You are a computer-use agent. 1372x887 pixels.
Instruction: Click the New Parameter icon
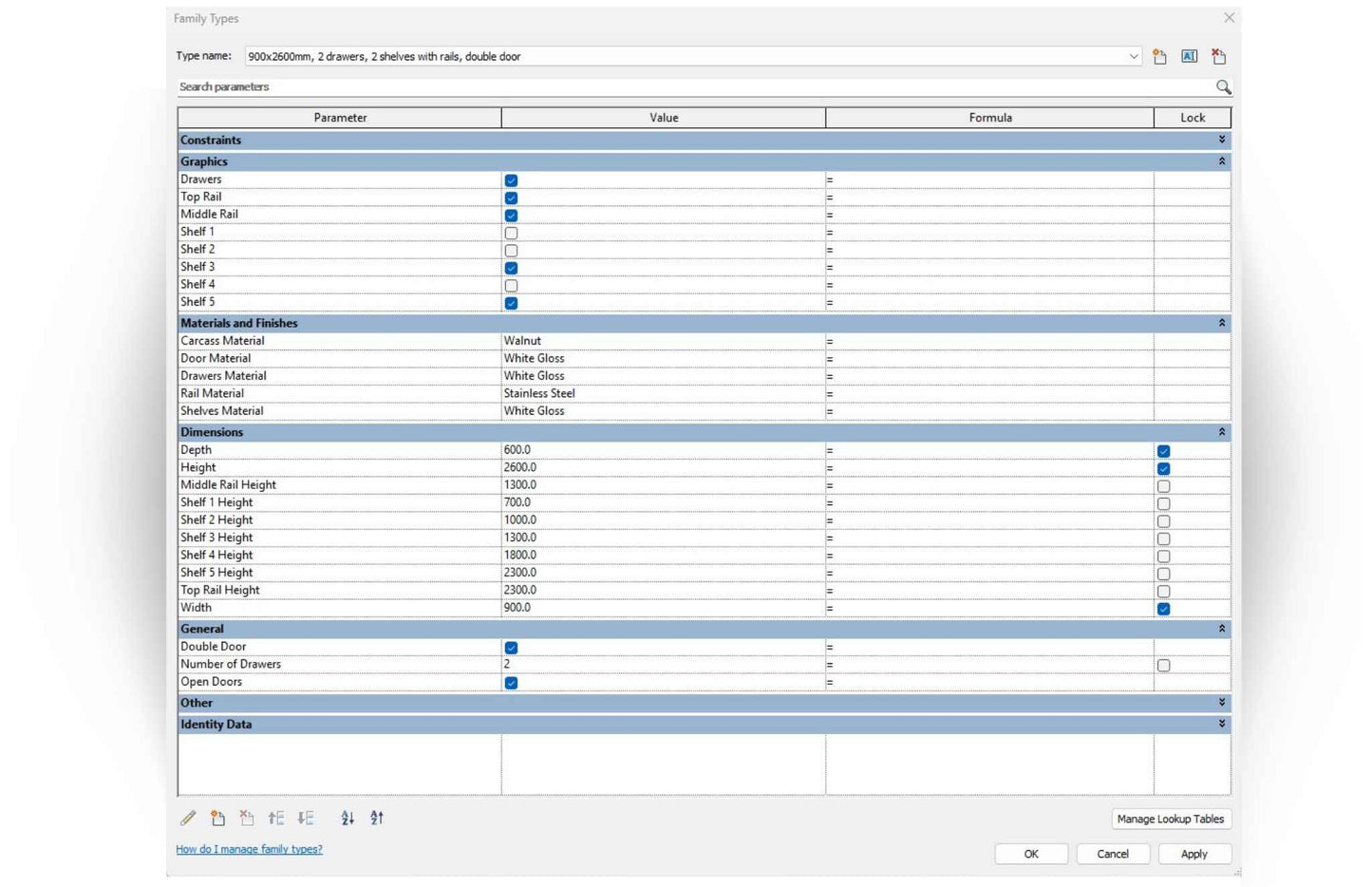217,819
